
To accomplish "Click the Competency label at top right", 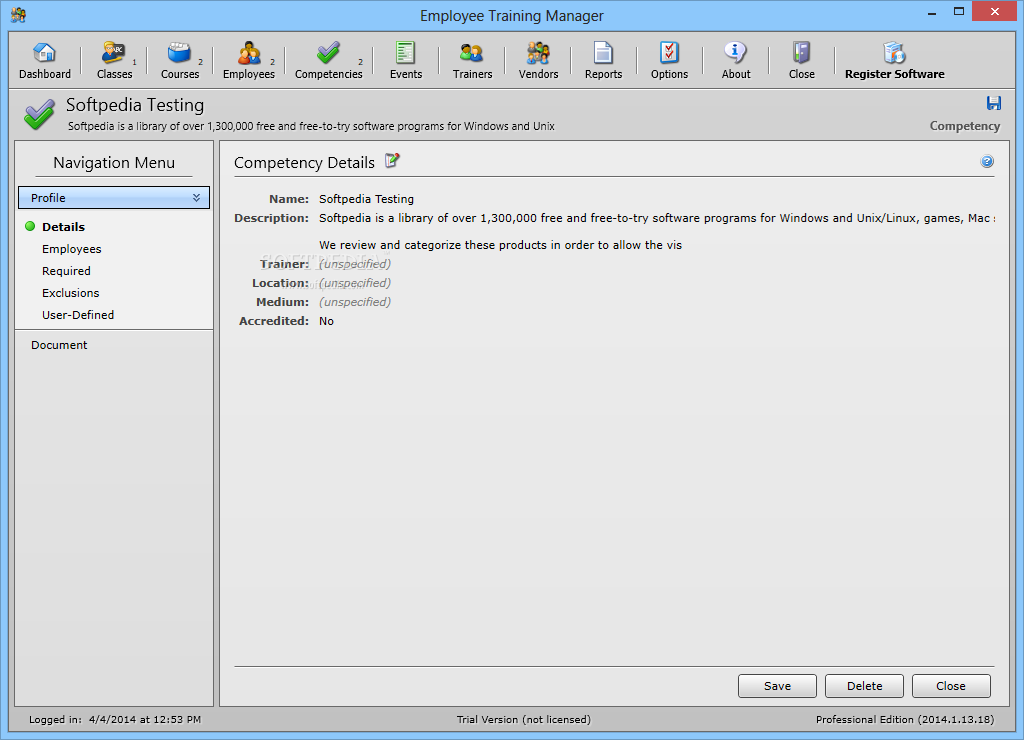I will coord(965,126).
